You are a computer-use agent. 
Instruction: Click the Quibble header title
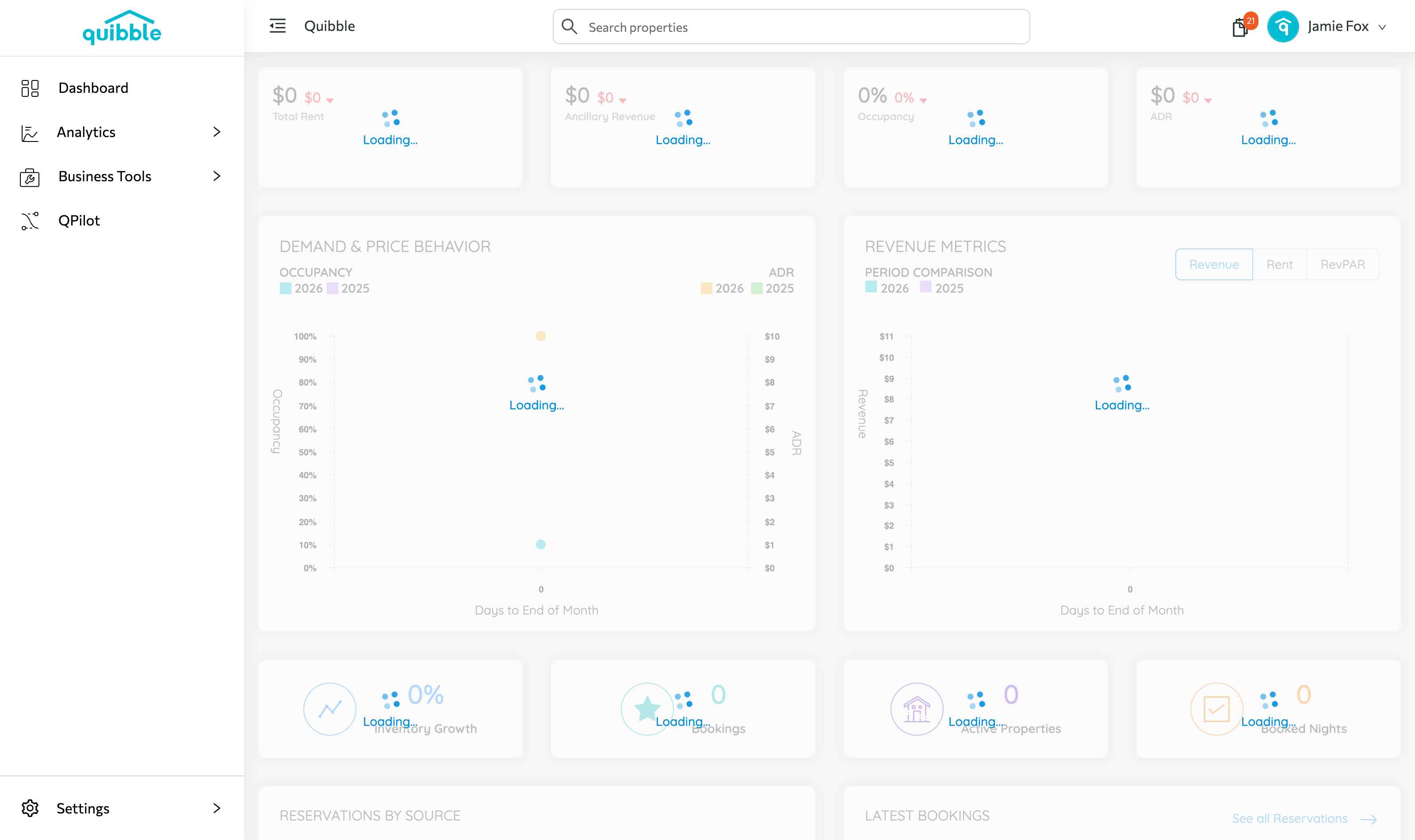click(x=329, y=26)
